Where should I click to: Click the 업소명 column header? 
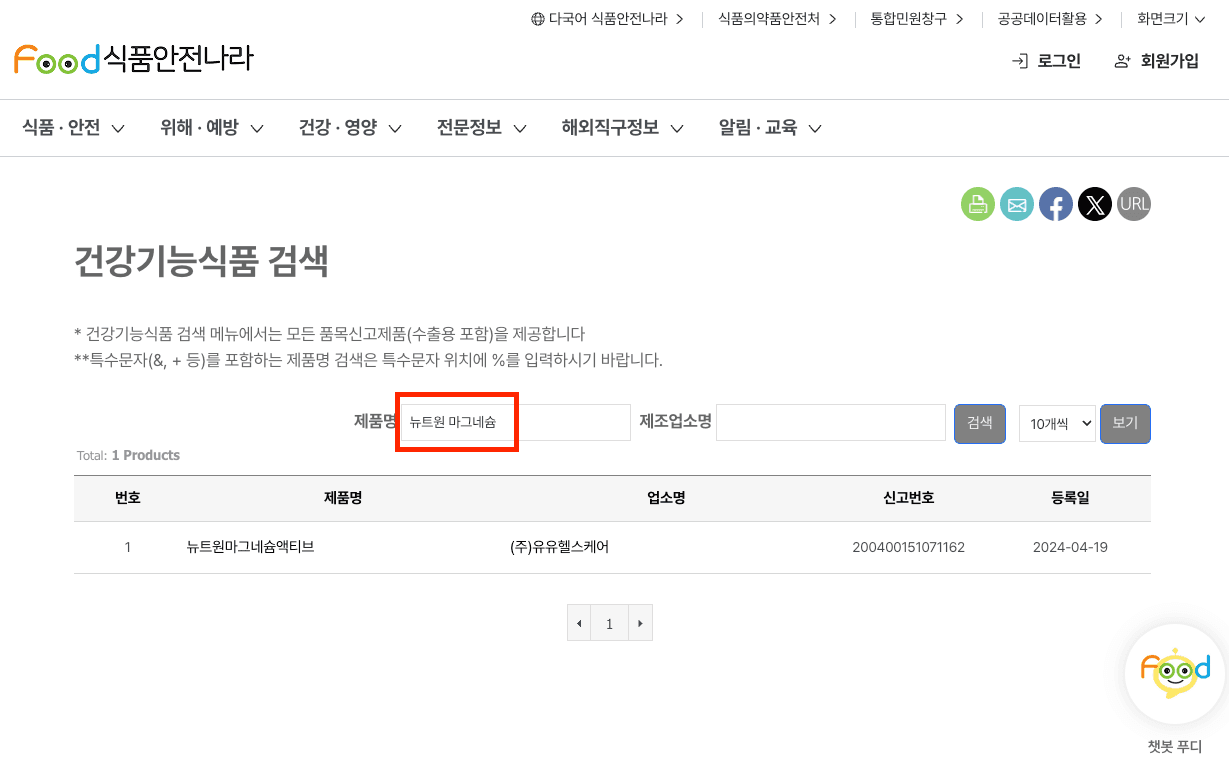click(666, 498)
